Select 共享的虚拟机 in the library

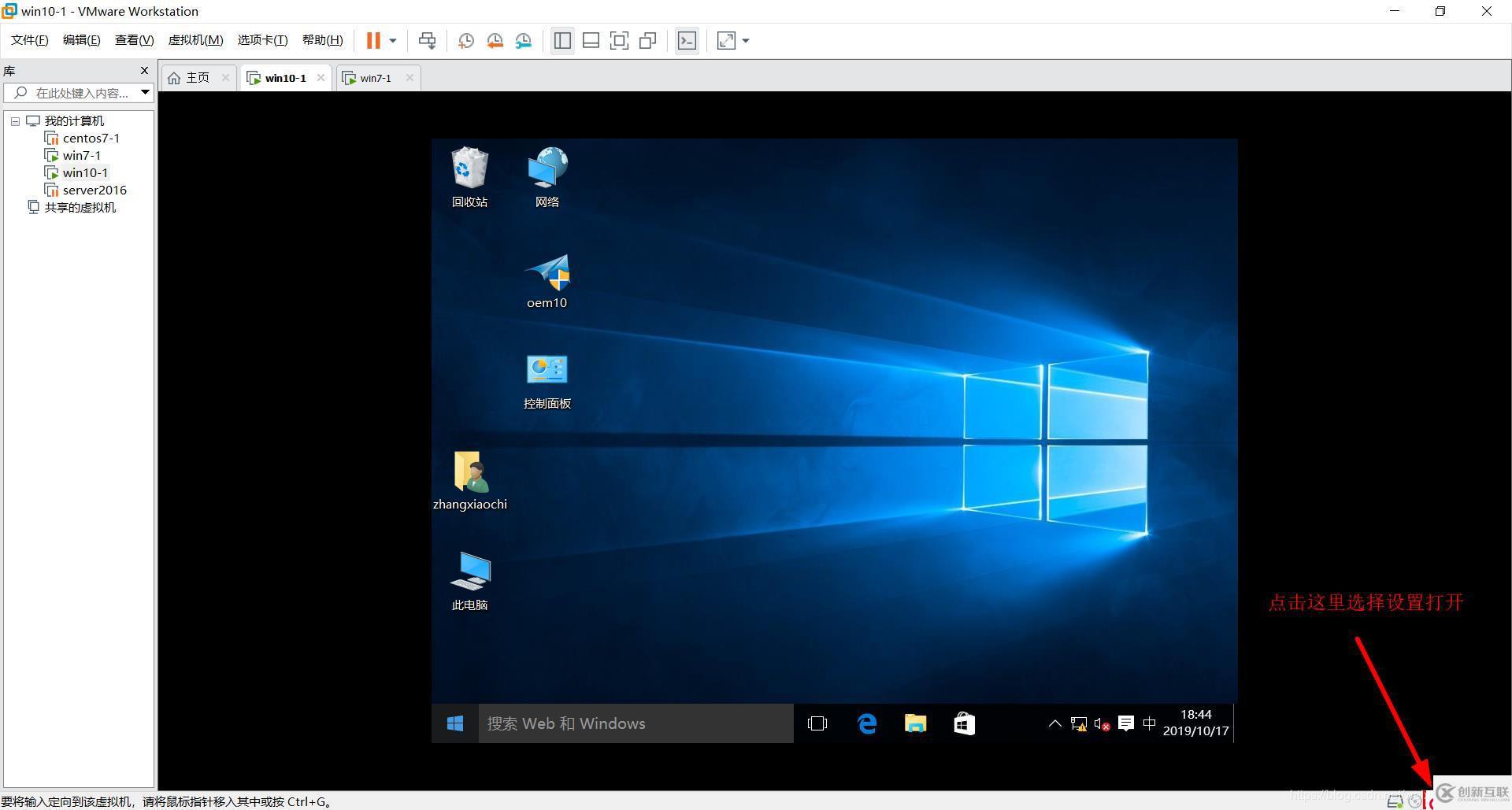80,207
